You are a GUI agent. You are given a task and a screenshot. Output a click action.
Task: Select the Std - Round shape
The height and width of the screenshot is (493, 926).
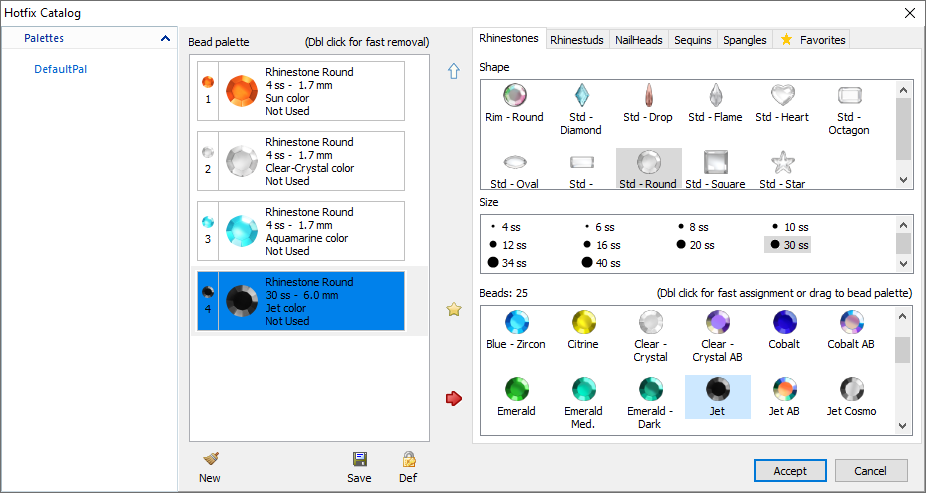648,170
